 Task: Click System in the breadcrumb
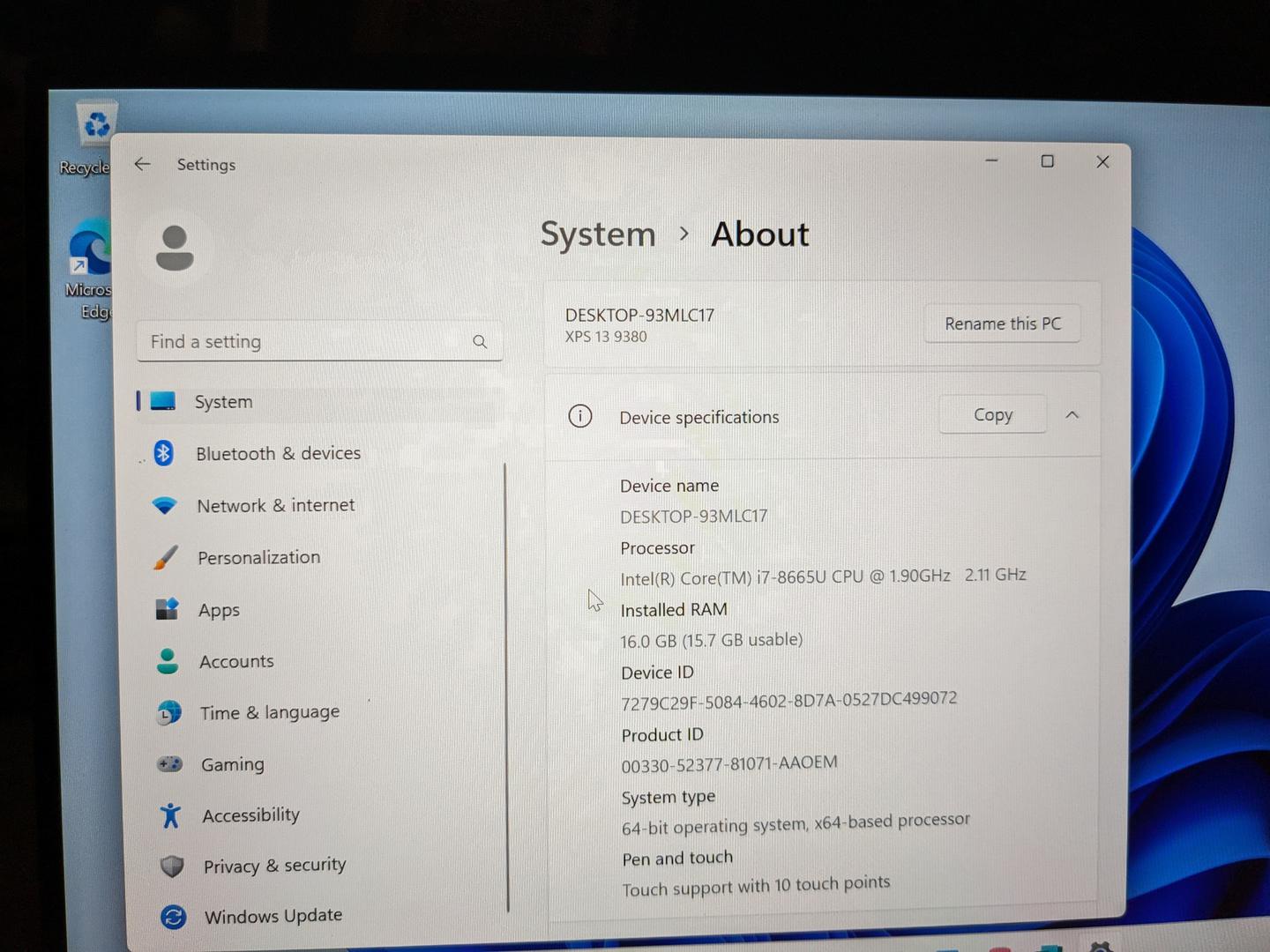(598, 234)
